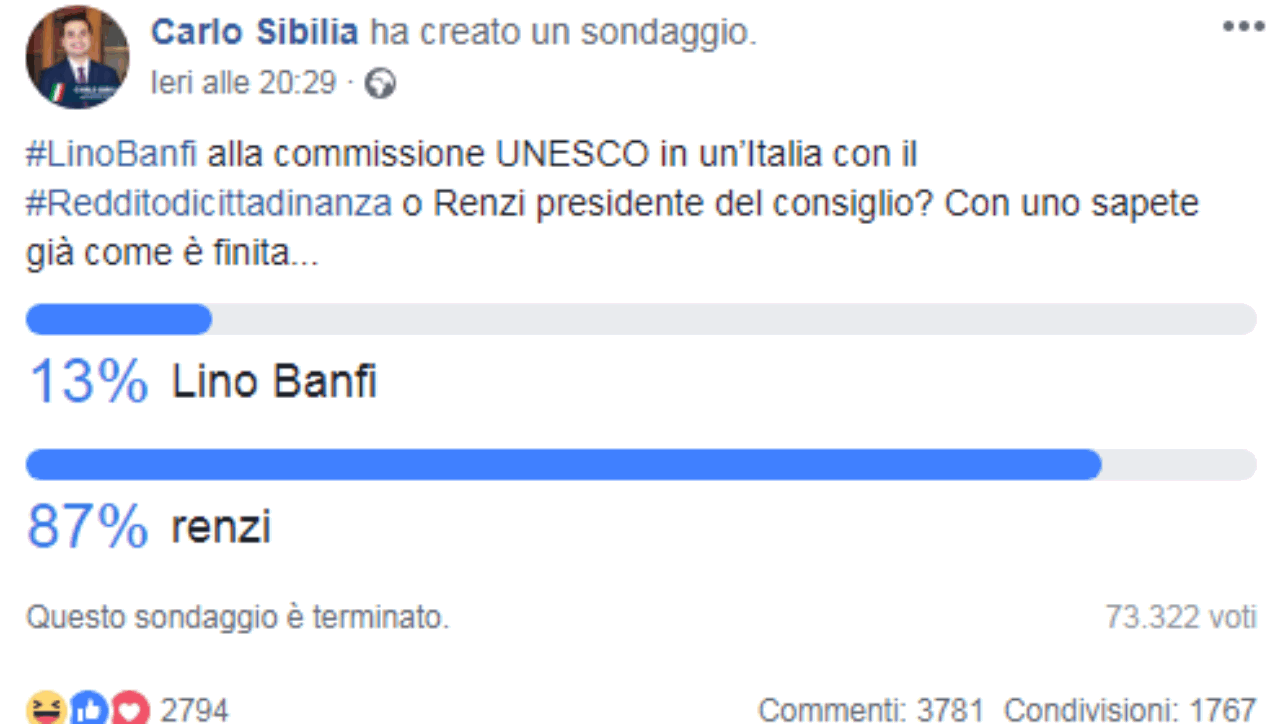Image resolution: width=1288 pixels, height=724 pixels.
Task: Click the public globe privacy icon
Action: [380, 84]
